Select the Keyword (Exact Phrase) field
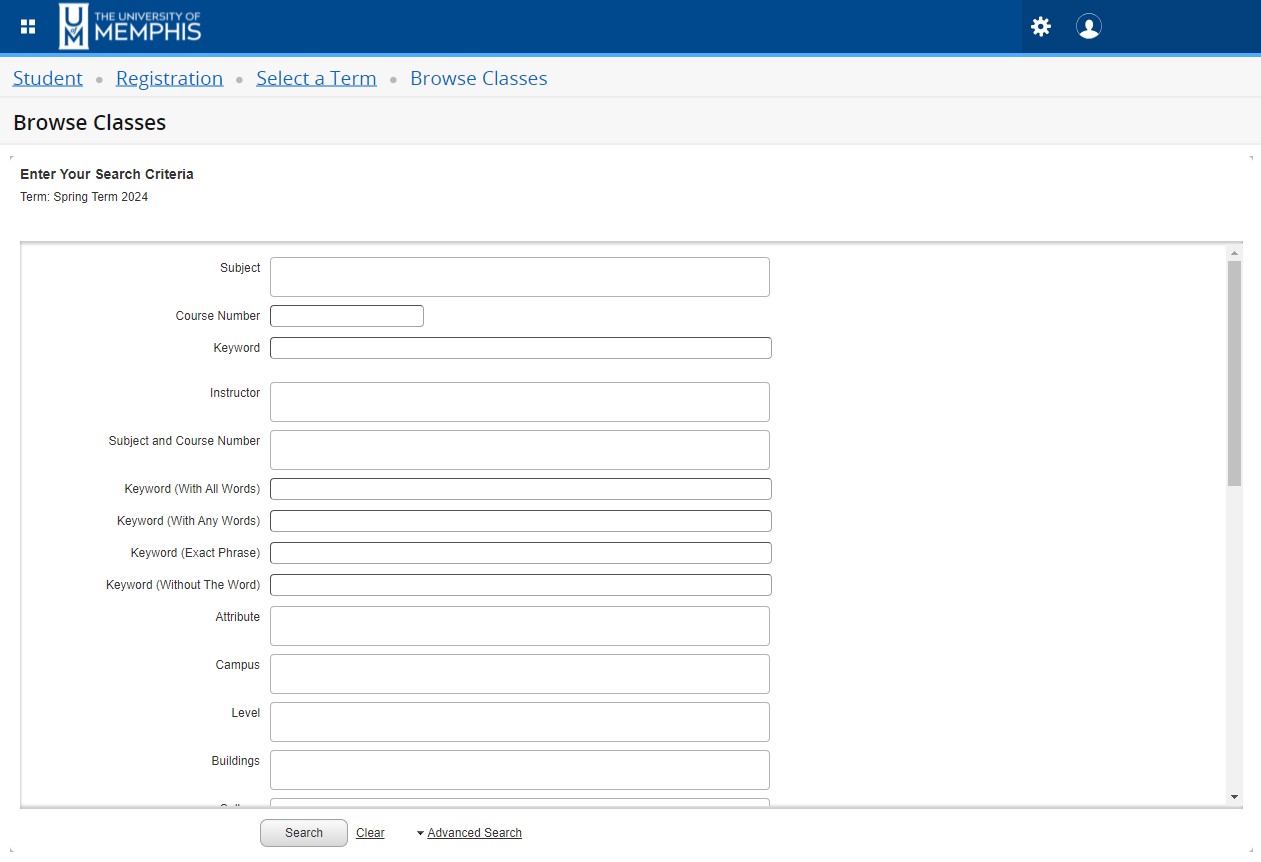1261x862 pixels. tap(521, 552)
